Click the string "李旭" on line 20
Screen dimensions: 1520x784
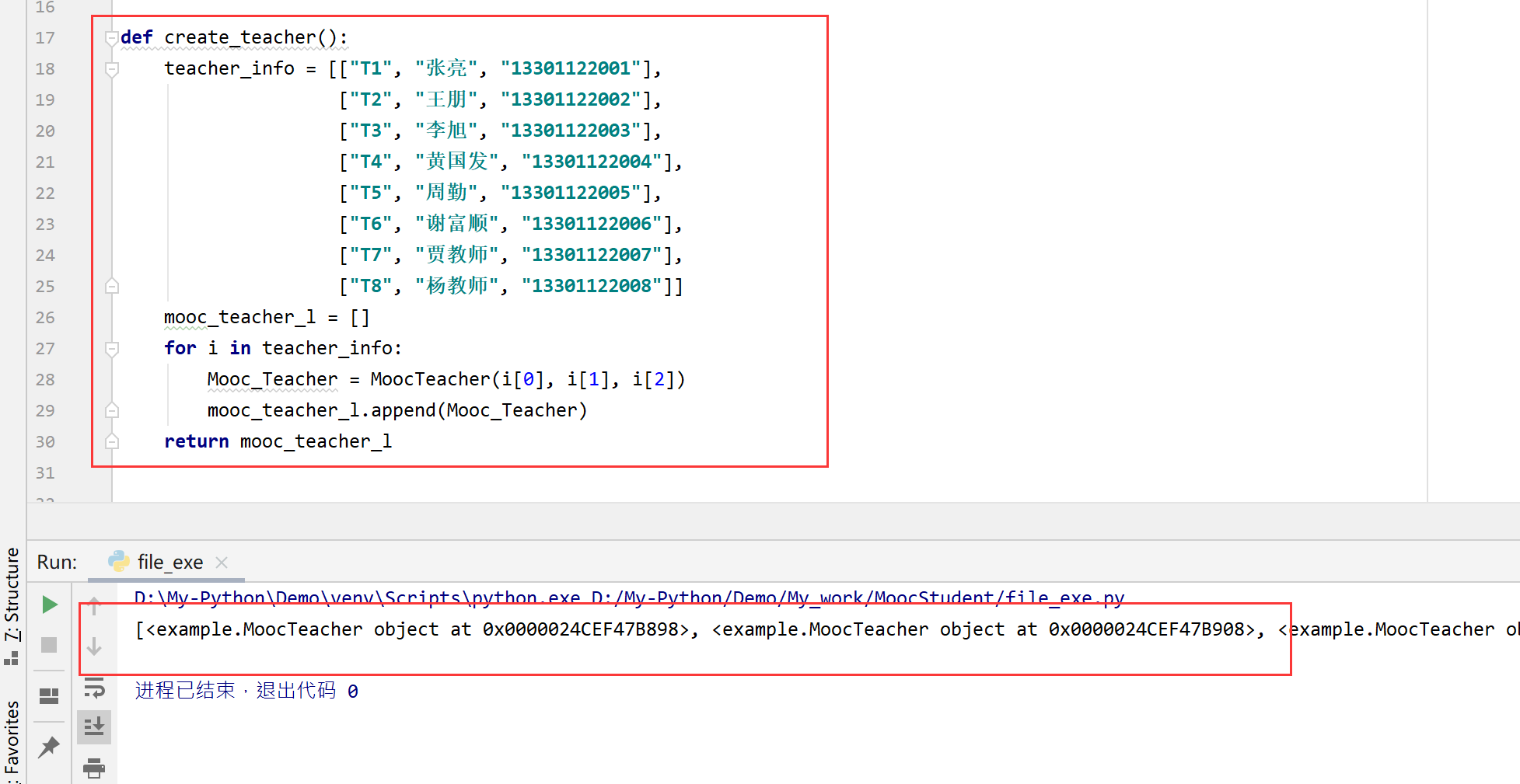tap(446, 131)
